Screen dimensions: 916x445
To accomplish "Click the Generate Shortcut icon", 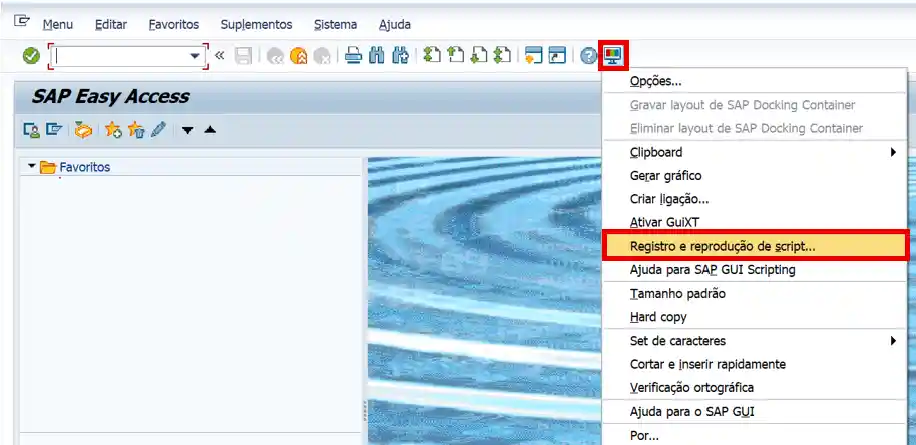I will (557, 56).
